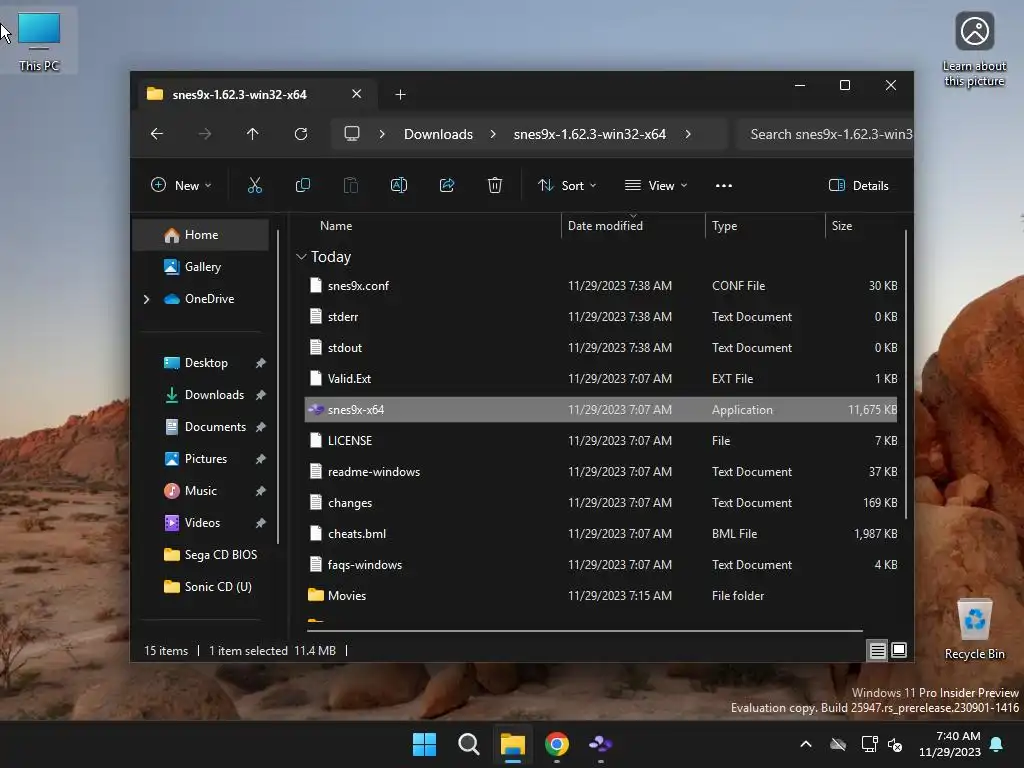Click File Explorer in the taskbar
1024x768 pixels.
513,744
